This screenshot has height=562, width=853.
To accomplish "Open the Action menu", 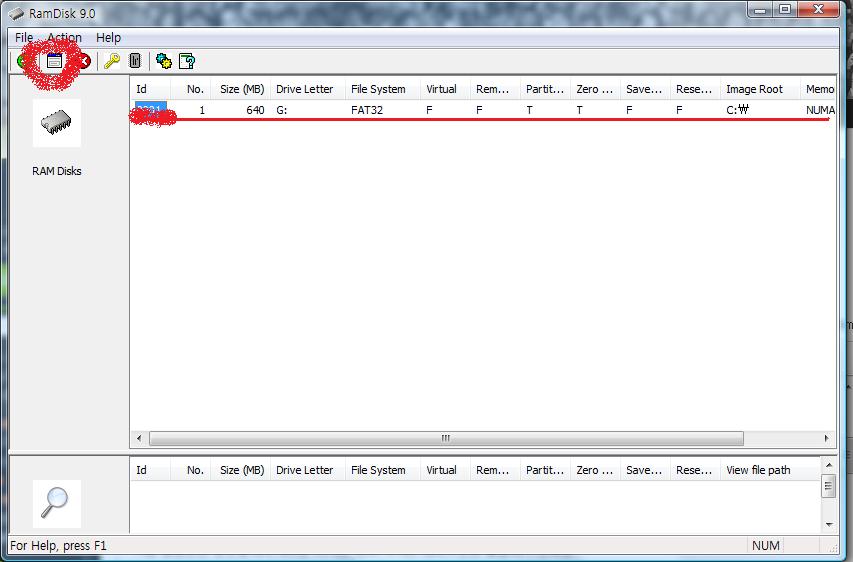I will (x=64, y=38).
